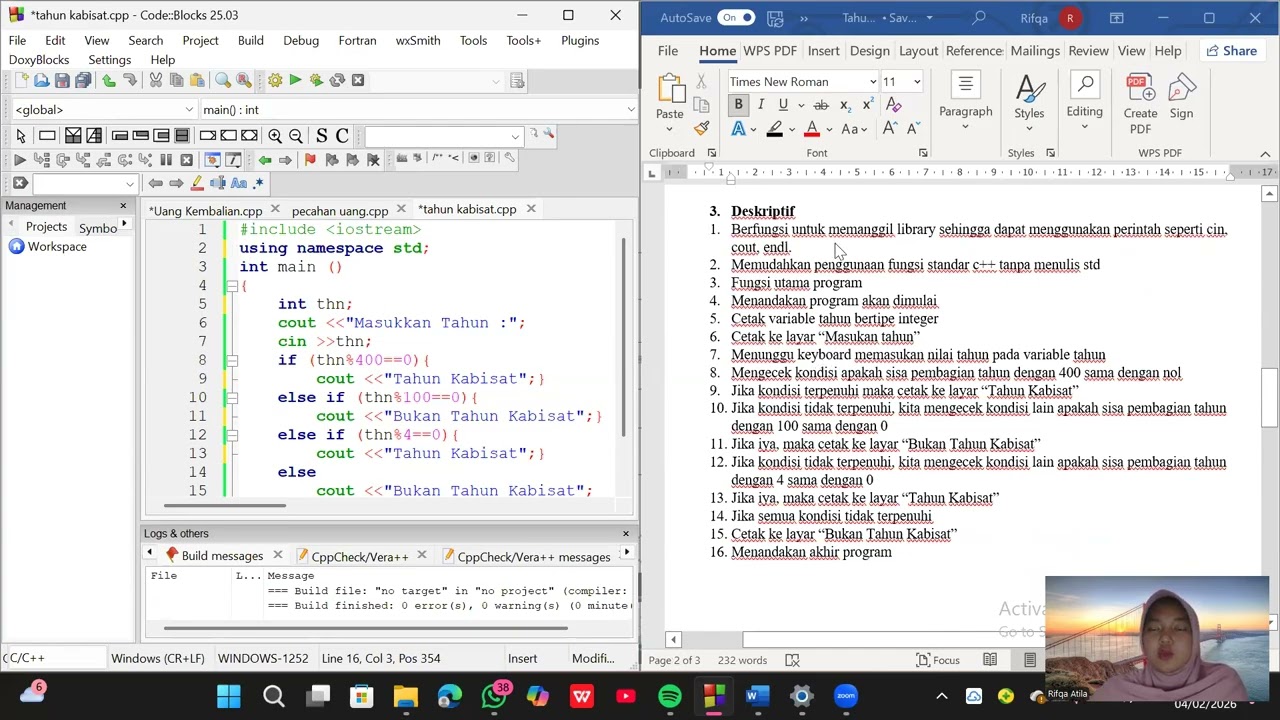Toggle Bold formatting in Word
The image size is (1280, 720).
(738, 105)
